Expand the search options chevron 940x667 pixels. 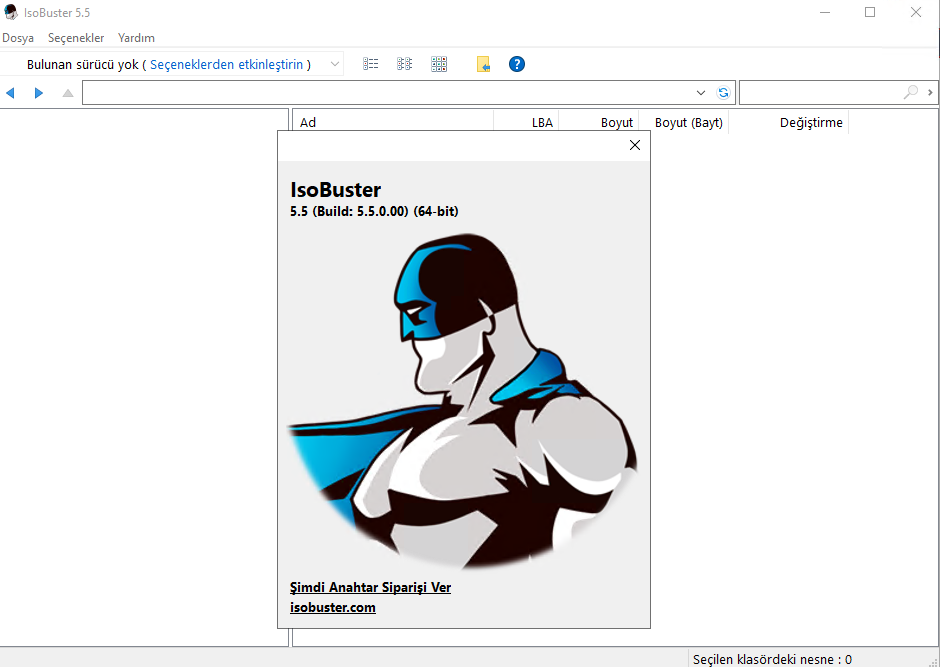click(x=931, y=93)
